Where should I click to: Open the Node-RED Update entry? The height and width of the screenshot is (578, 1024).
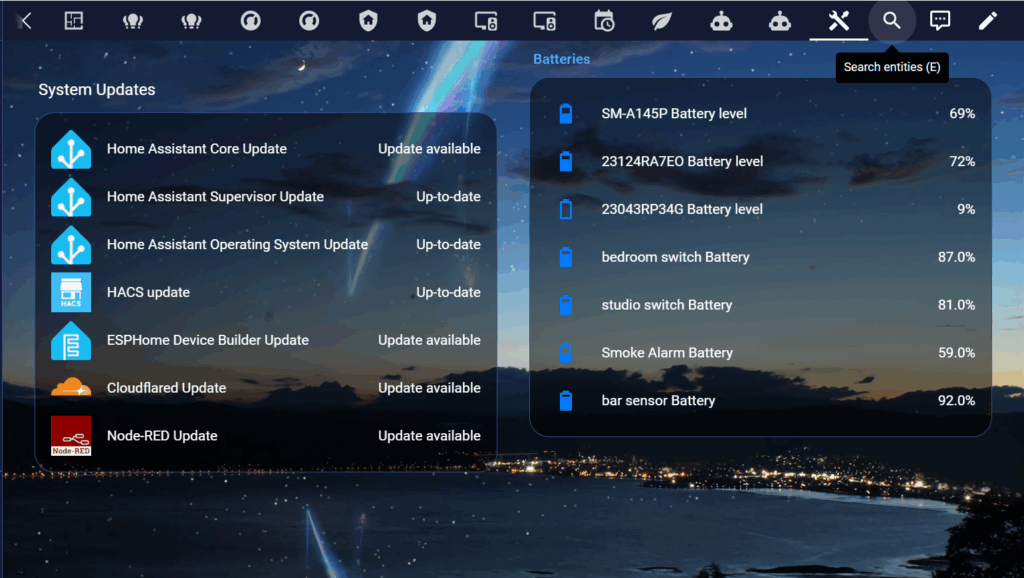point(162,436)
